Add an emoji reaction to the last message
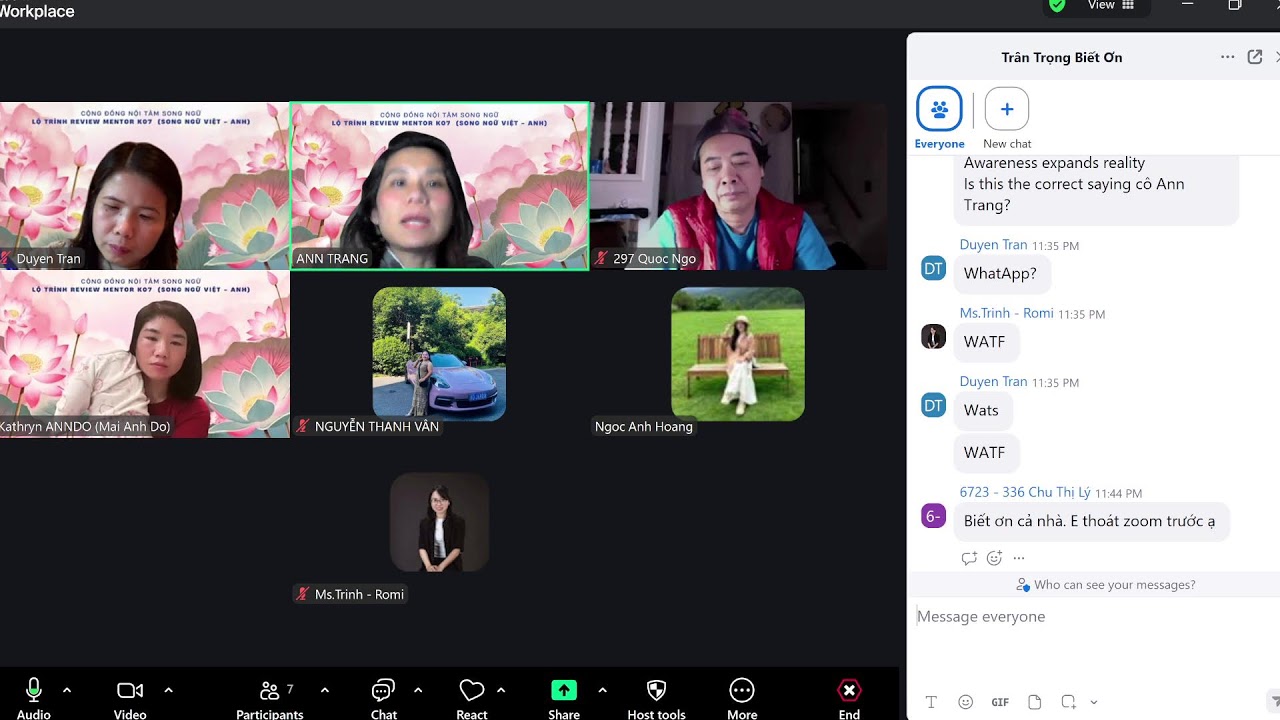Image resolution: width=1280 pixels, height=720 pixels. [x=994, y=559]
